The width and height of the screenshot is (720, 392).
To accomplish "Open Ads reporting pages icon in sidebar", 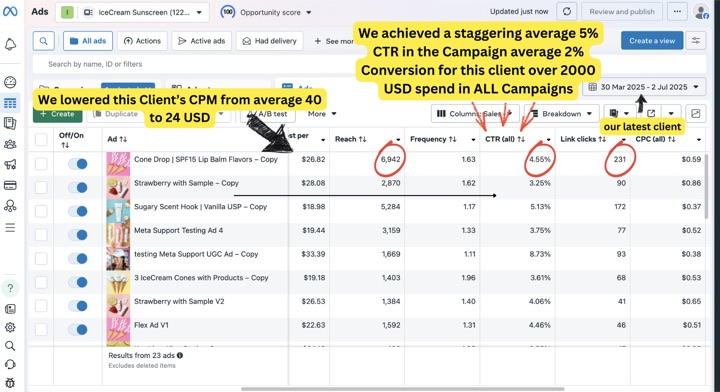I will pyautogui.click(x=10, y=123).
